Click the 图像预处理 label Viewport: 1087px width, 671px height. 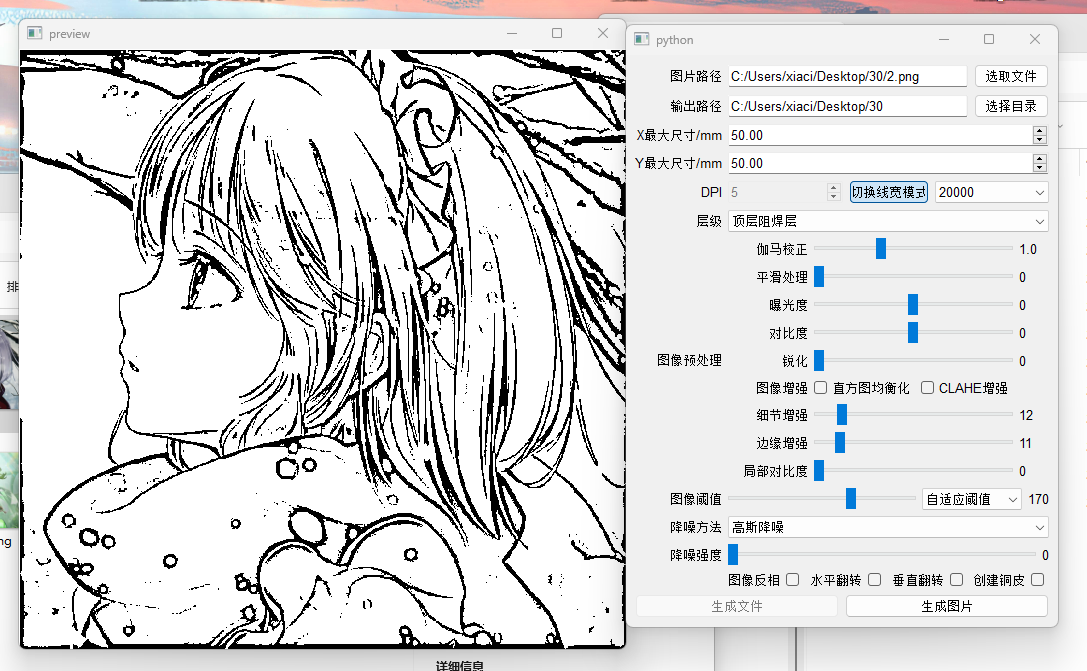(689, 360)
